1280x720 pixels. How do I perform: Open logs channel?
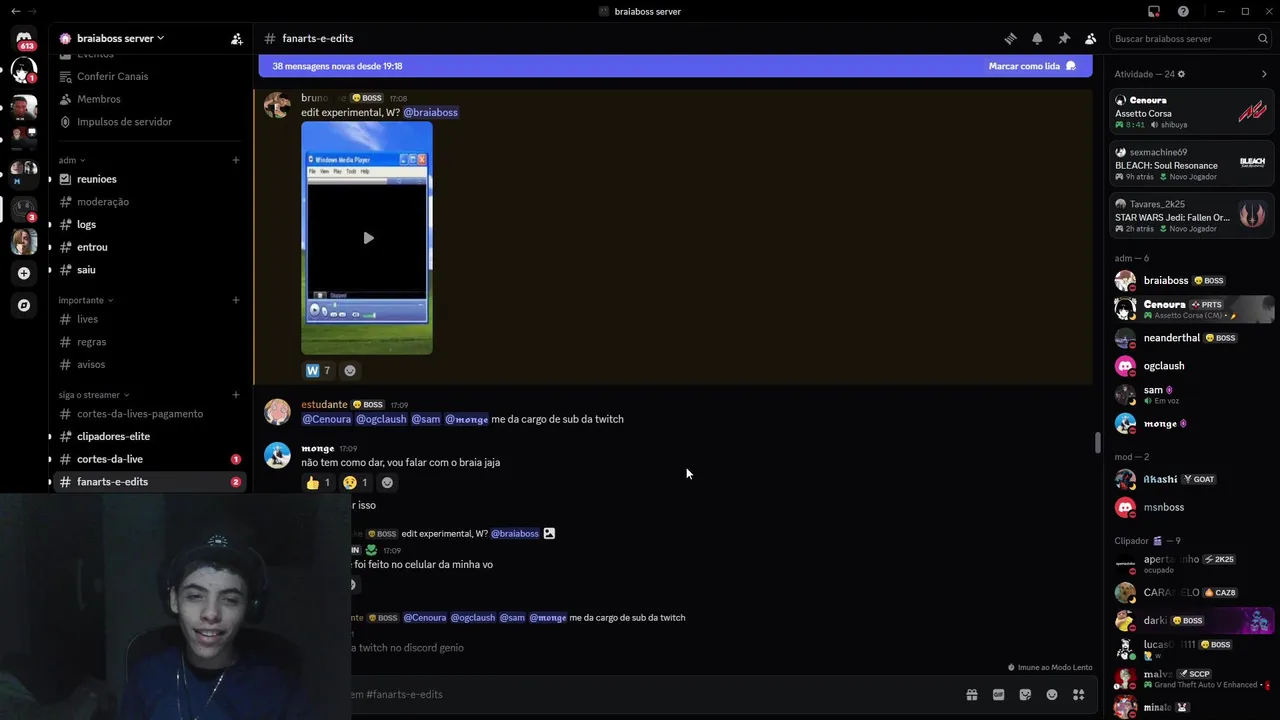pyautogui.click(x=150, y=225)
